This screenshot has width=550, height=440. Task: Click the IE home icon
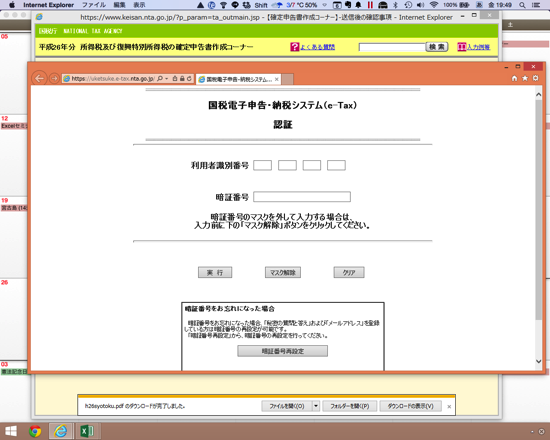[x=514, y=78]
